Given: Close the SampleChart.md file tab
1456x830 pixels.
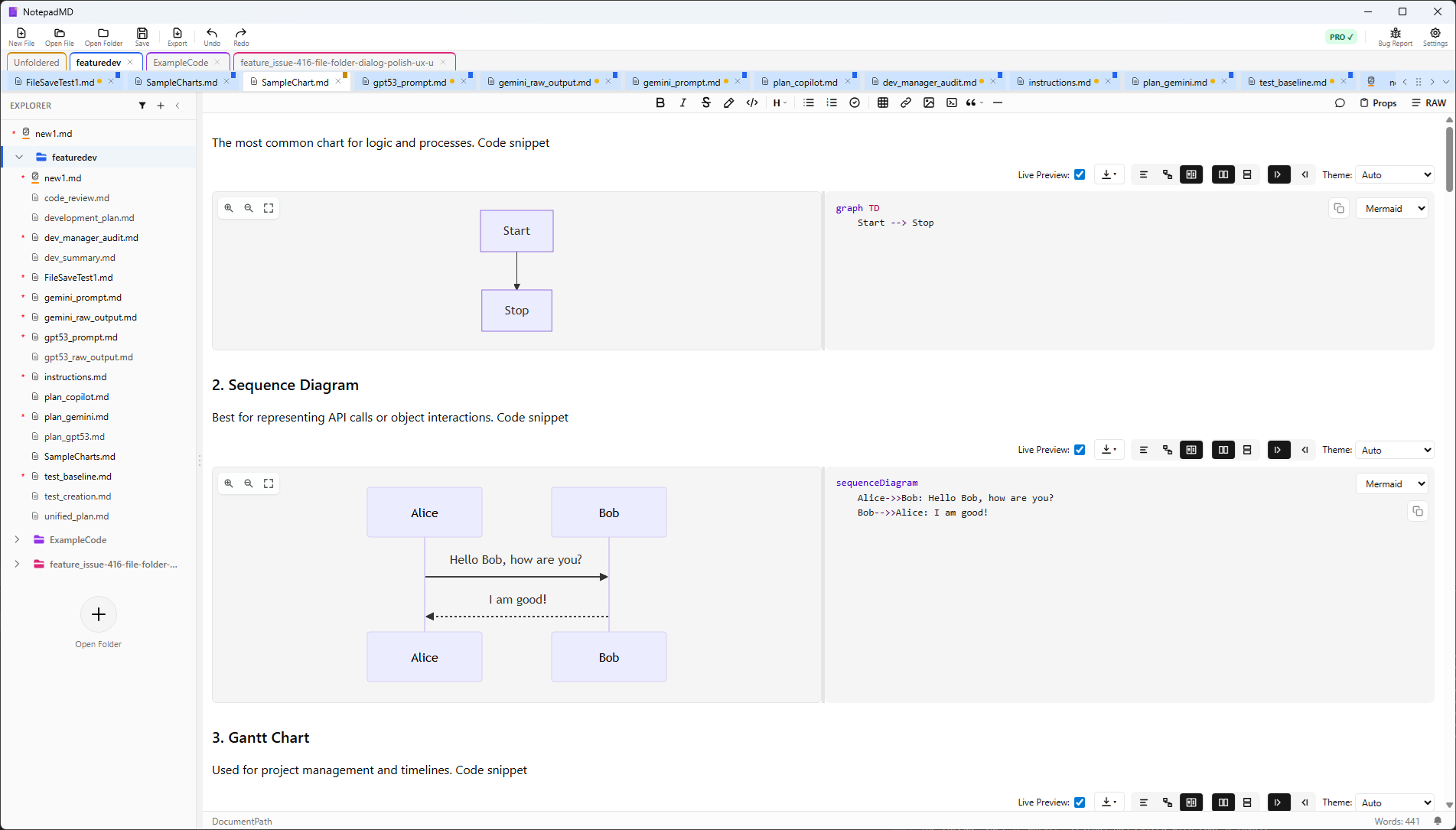Looking at the screenshot, I should pos(338,81).
